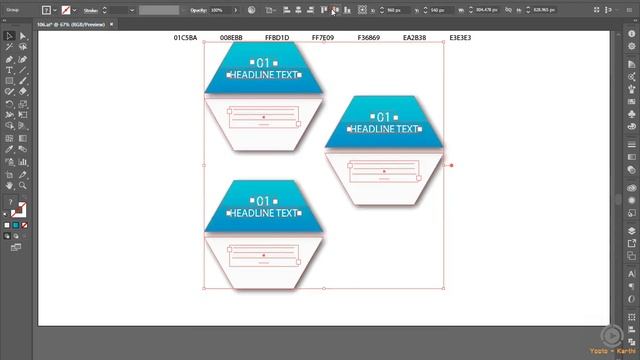Viewport: 640px width, 360px height.
Task: Expand the Opacity slider arrow
Action: (x=236, y=10)
